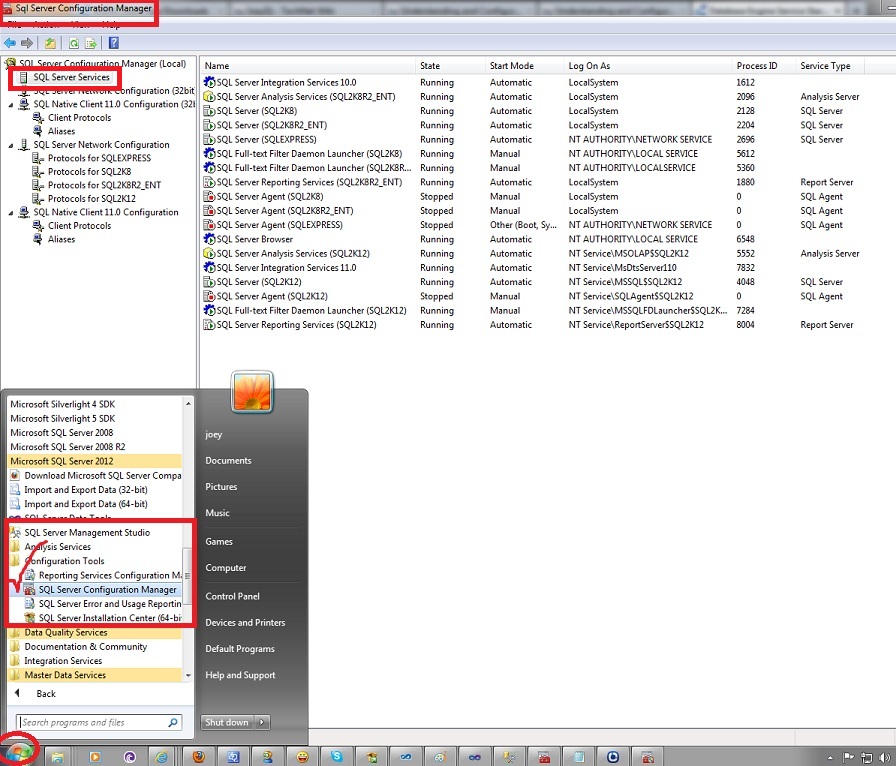Click the Import and Export Data (32-bit) icon
Image resolution: width=896 pixels, height=766 pixels.
click(15, 489)
